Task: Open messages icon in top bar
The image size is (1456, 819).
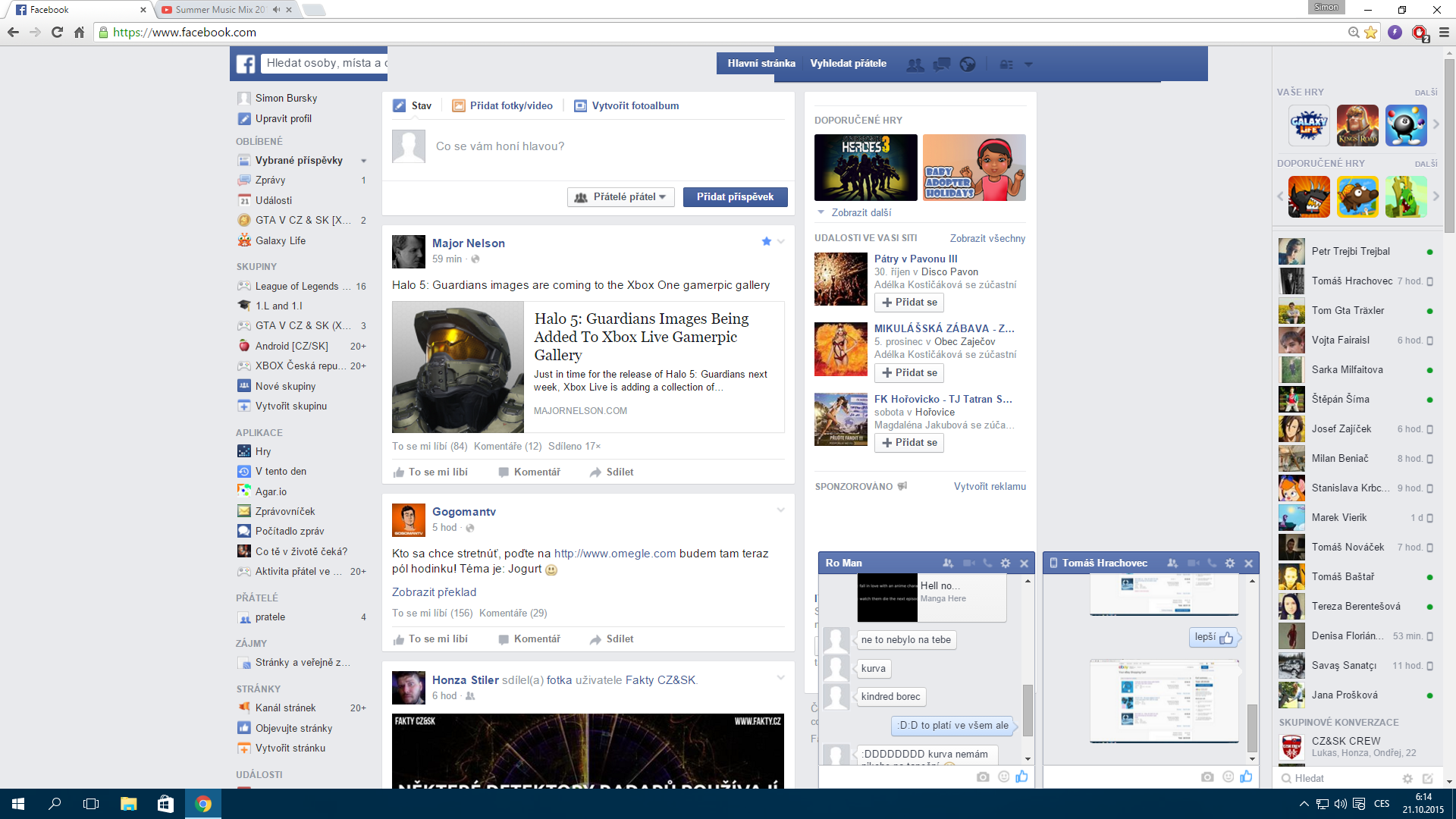Action: [x=941, y=64]
